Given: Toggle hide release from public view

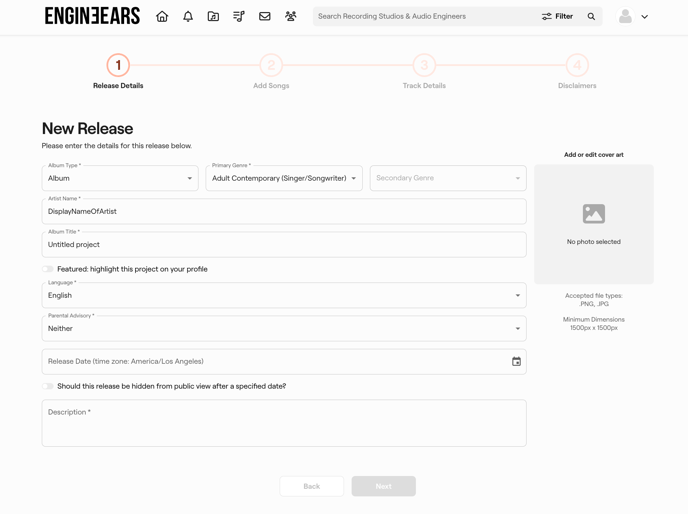Looking at the screenshot, I should [48, 386].
